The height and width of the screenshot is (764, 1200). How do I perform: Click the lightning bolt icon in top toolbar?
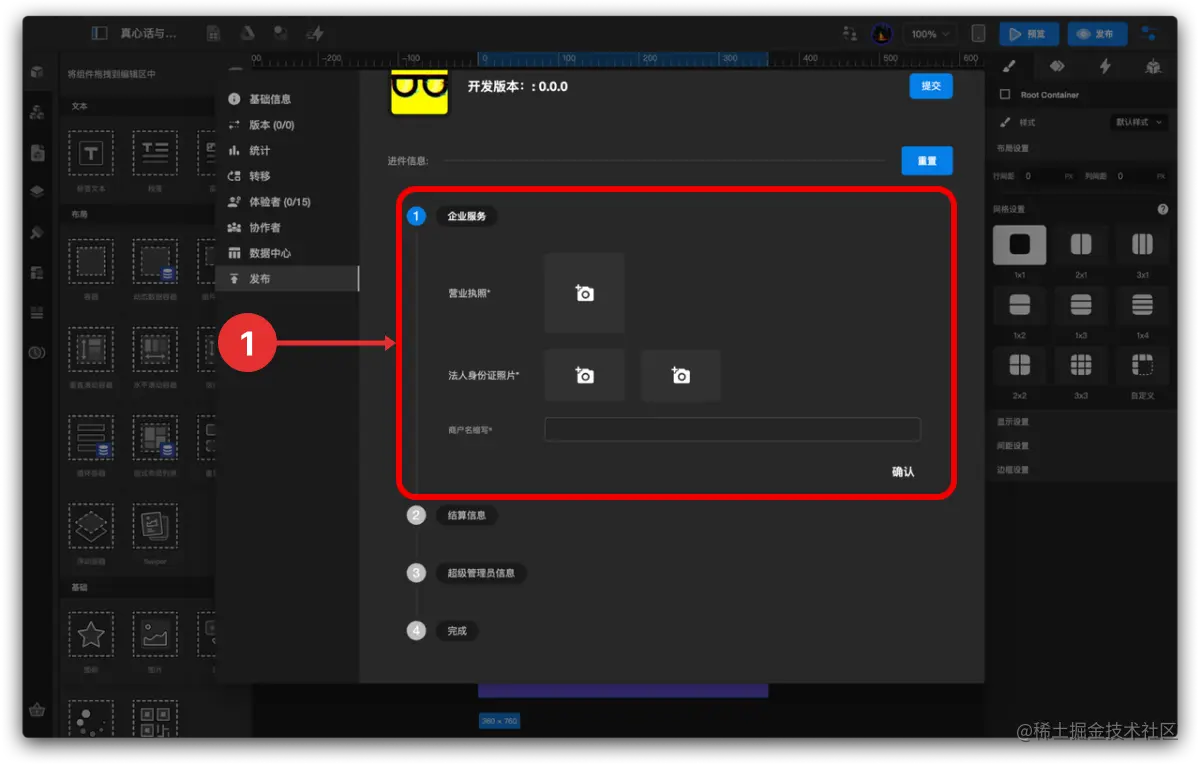(x=316, y=33)
